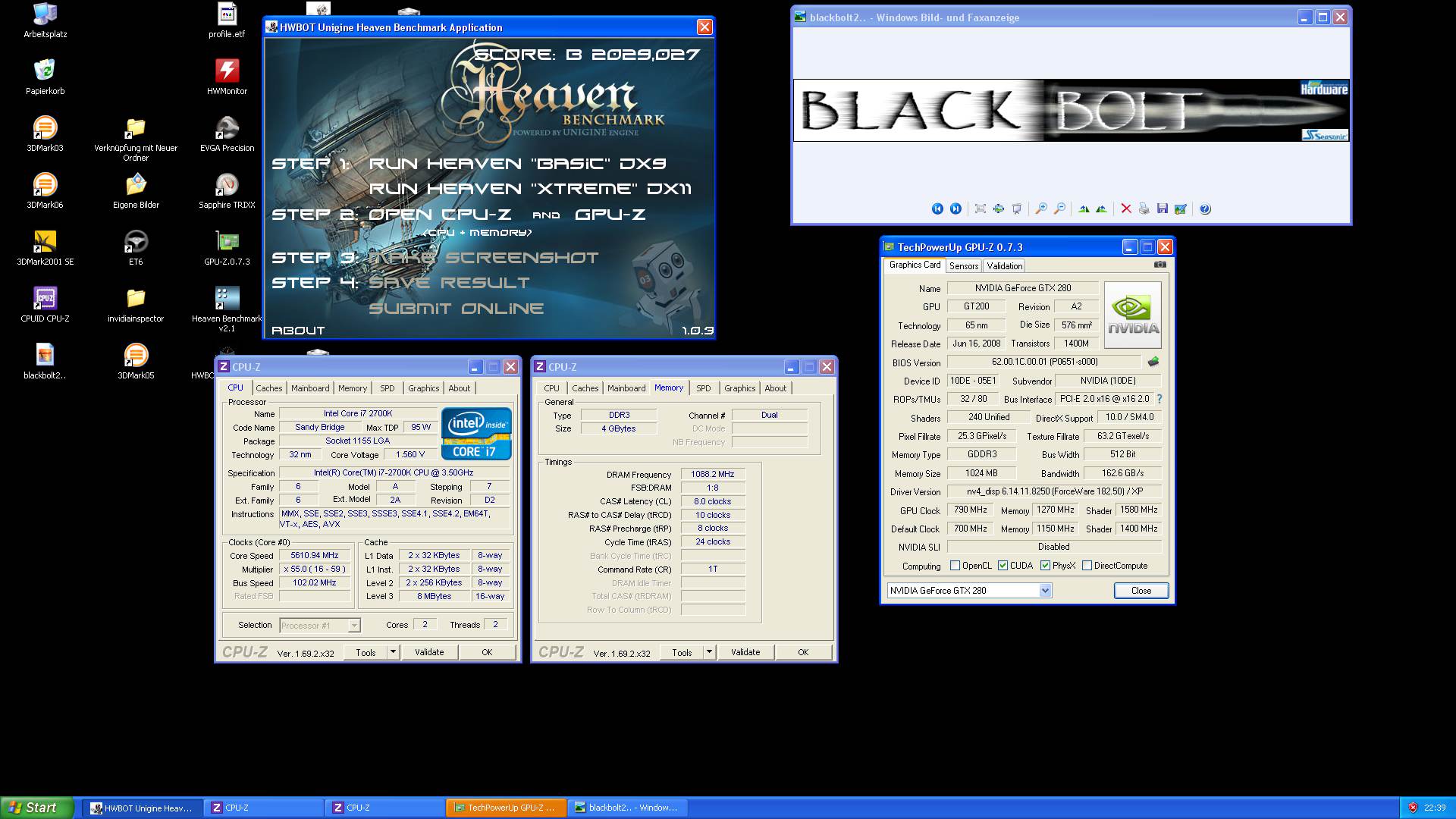Open EVGA Precision desktop shortcut
1456x819 pixels.
227,133
